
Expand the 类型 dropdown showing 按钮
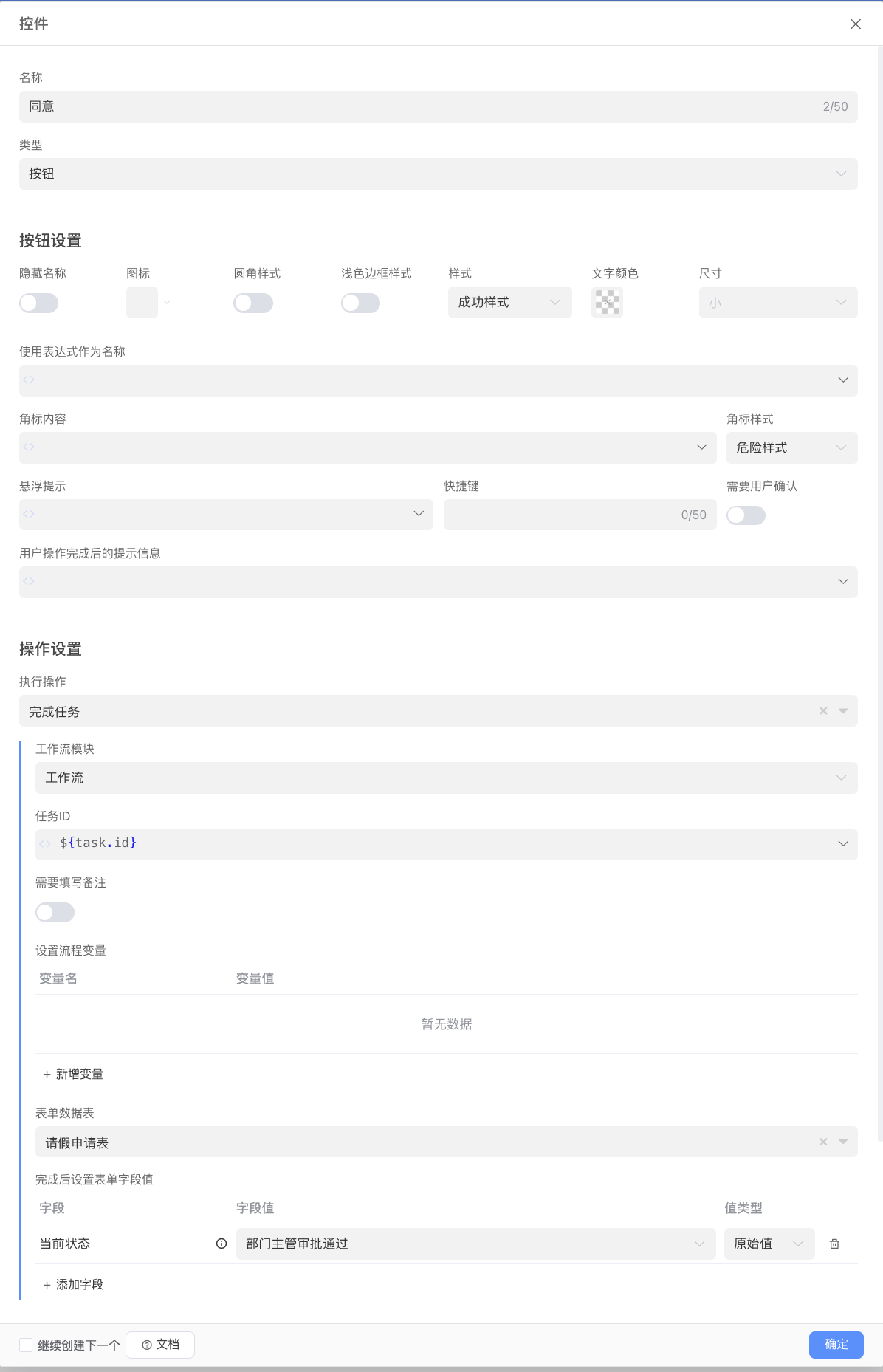tap(438, 174)
